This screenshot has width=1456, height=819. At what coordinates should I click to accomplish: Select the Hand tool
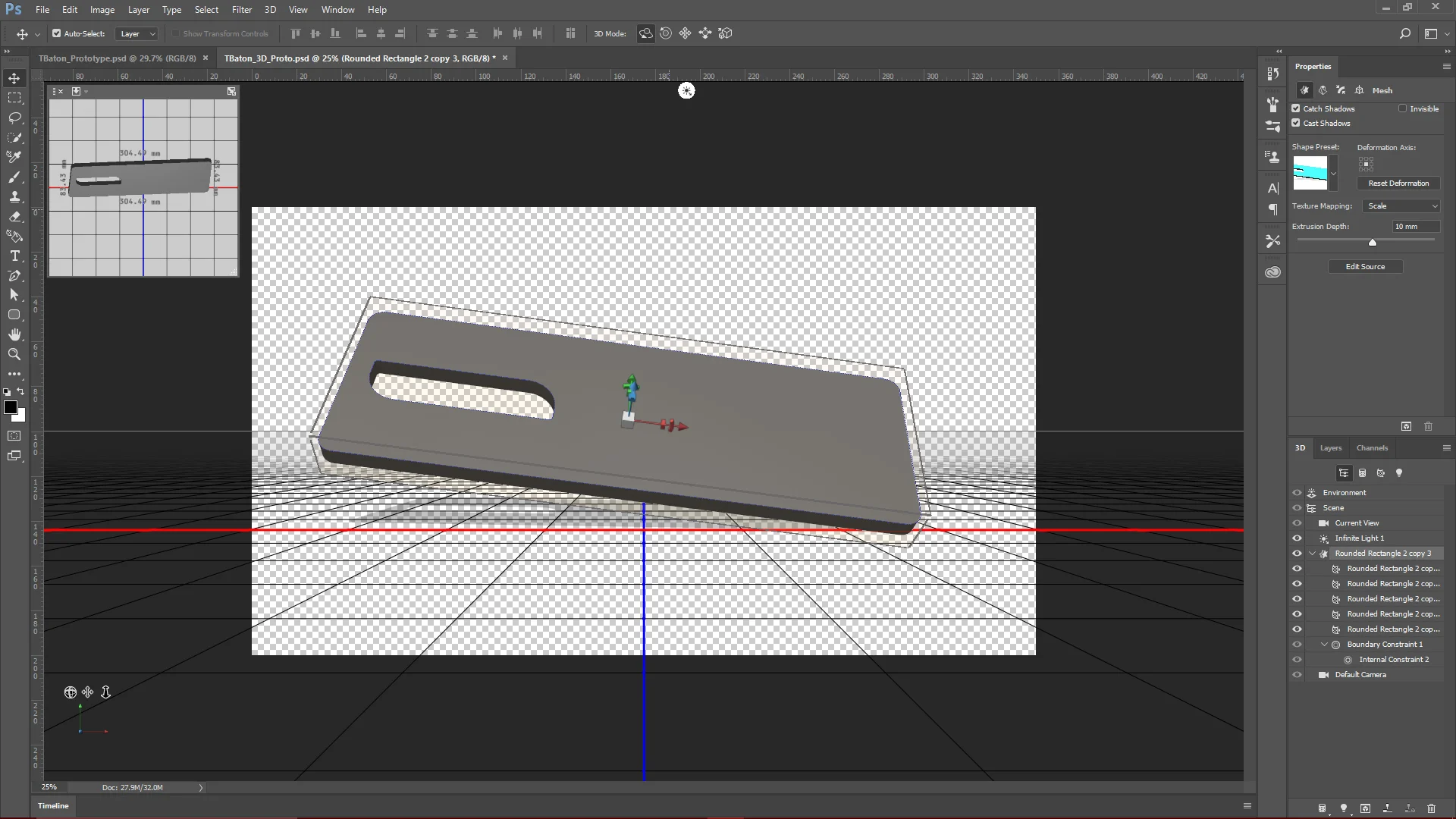pyautogui.click(x=14, y=334)
